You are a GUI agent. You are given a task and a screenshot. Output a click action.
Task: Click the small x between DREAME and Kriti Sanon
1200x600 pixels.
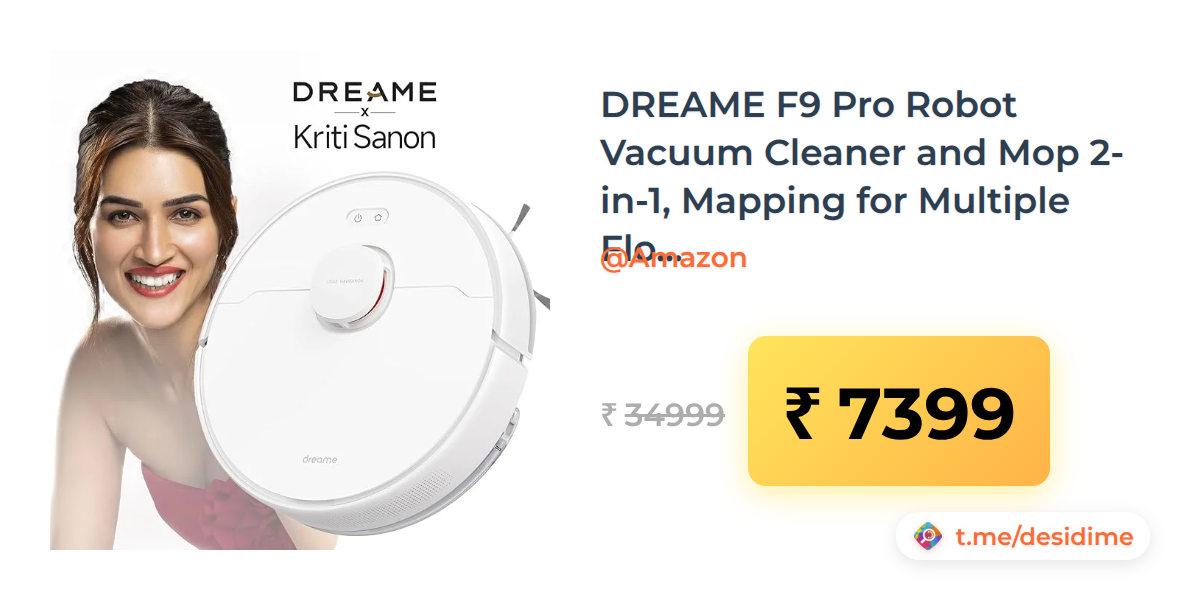365,112
